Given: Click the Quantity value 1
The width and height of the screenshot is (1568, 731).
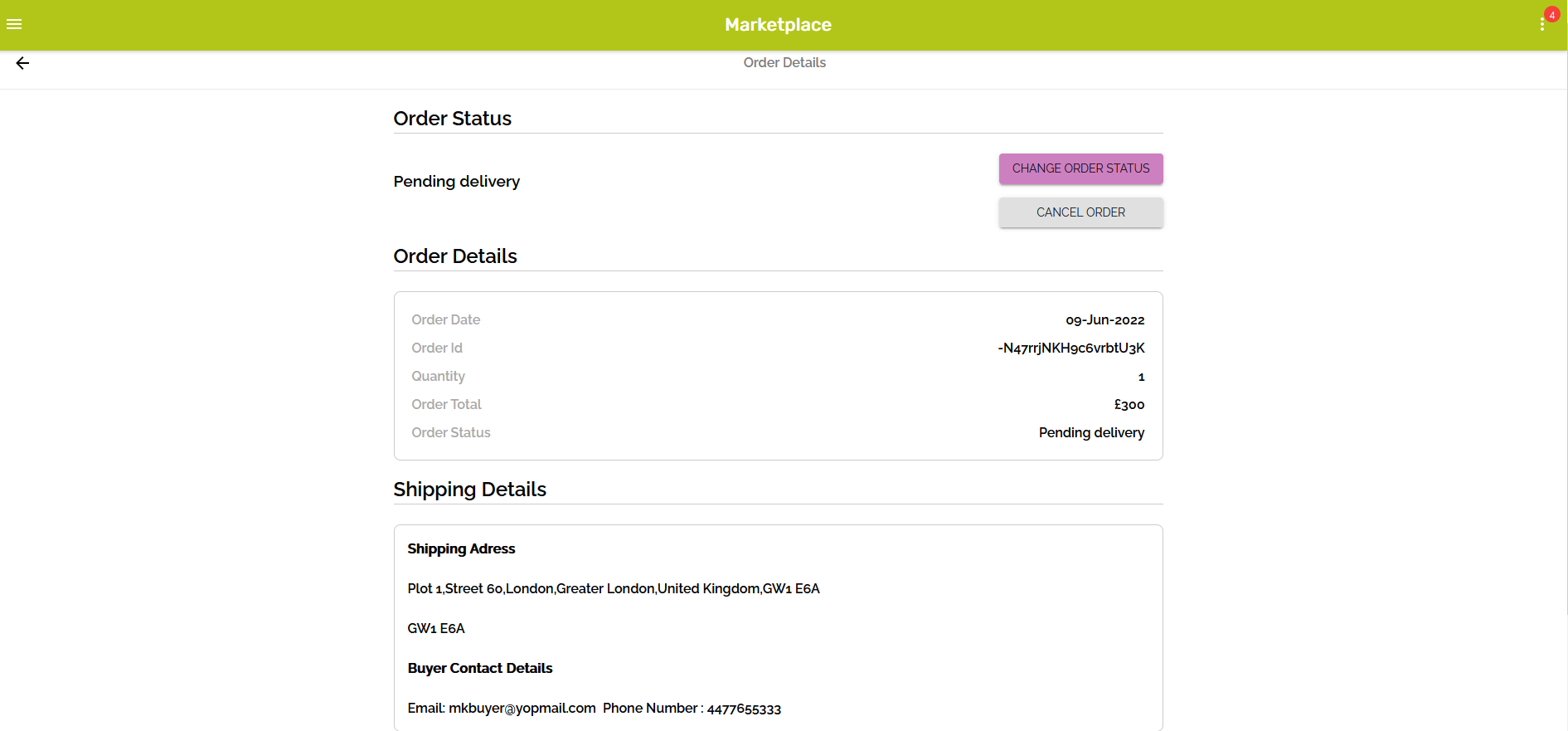Looking at the screenshot, I should click(x=1141, y=377).
